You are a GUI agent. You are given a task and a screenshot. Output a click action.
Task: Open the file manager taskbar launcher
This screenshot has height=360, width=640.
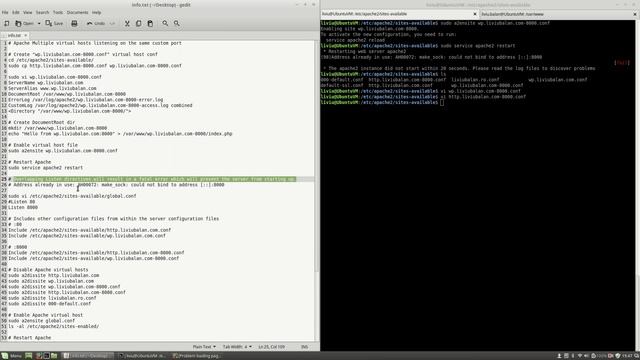tap(54, 356)
